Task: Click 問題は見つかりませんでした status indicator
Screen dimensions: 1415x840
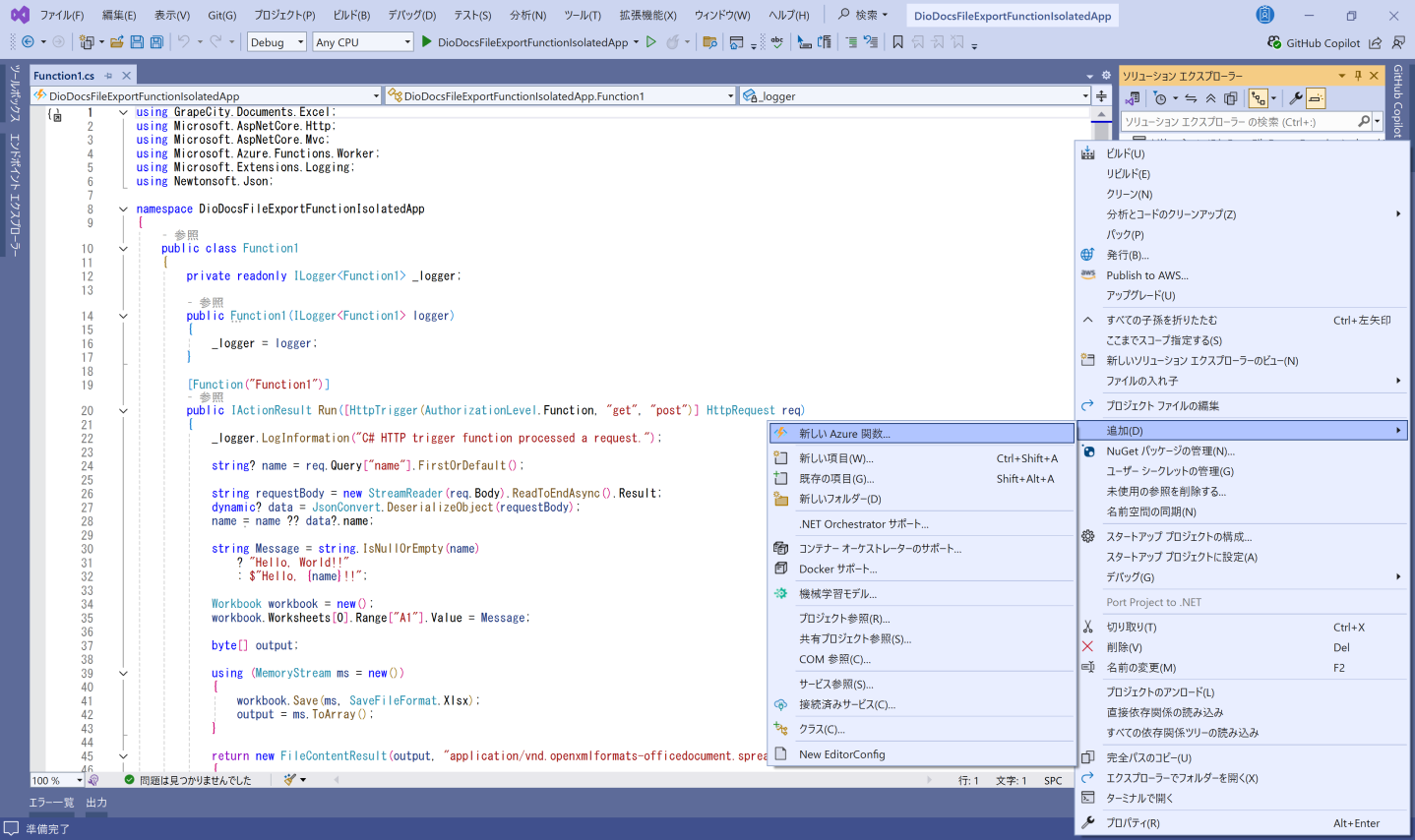Action: point(187,780)
